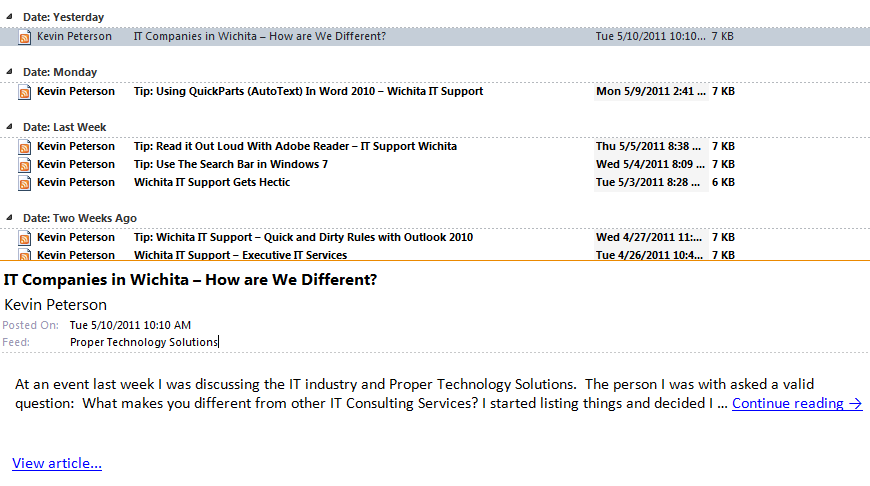
Task: Click RSS icon for Quick and Dirty Rules post
Action: coord(25,238)
